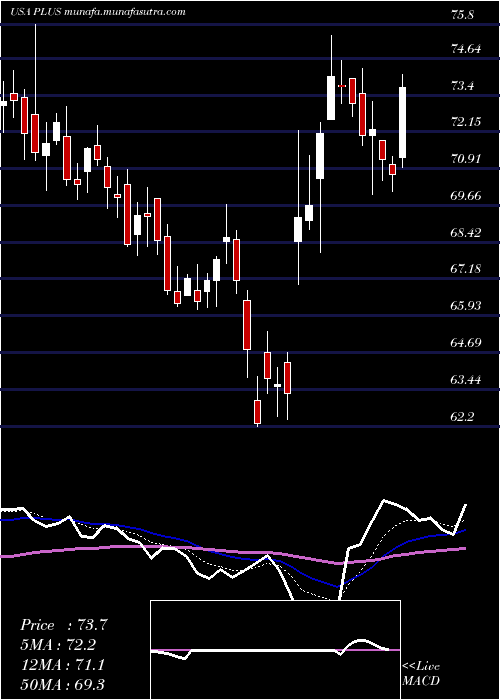Select the 65.93 price axis label
Viewport: 500px width, 700px height.
tap(466, 306)
